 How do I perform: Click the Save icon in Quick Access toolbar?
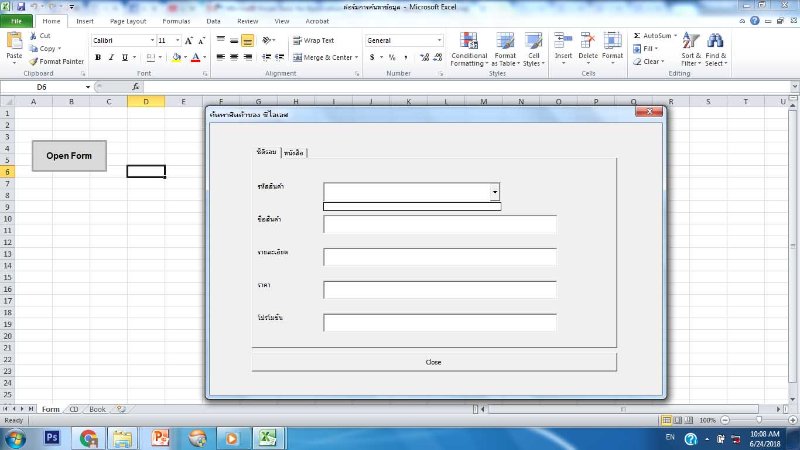(x=21, y=6)
